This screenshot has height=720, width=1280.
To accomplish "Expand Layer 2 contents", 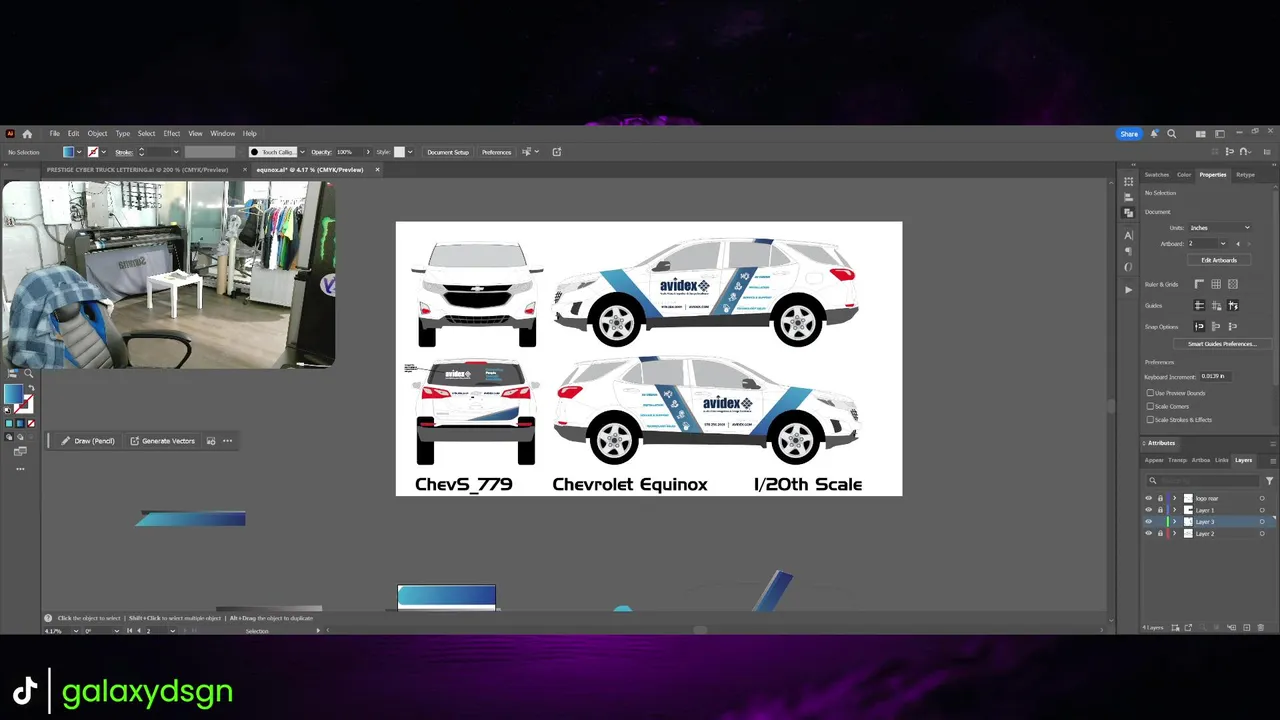I will 1175,534.
